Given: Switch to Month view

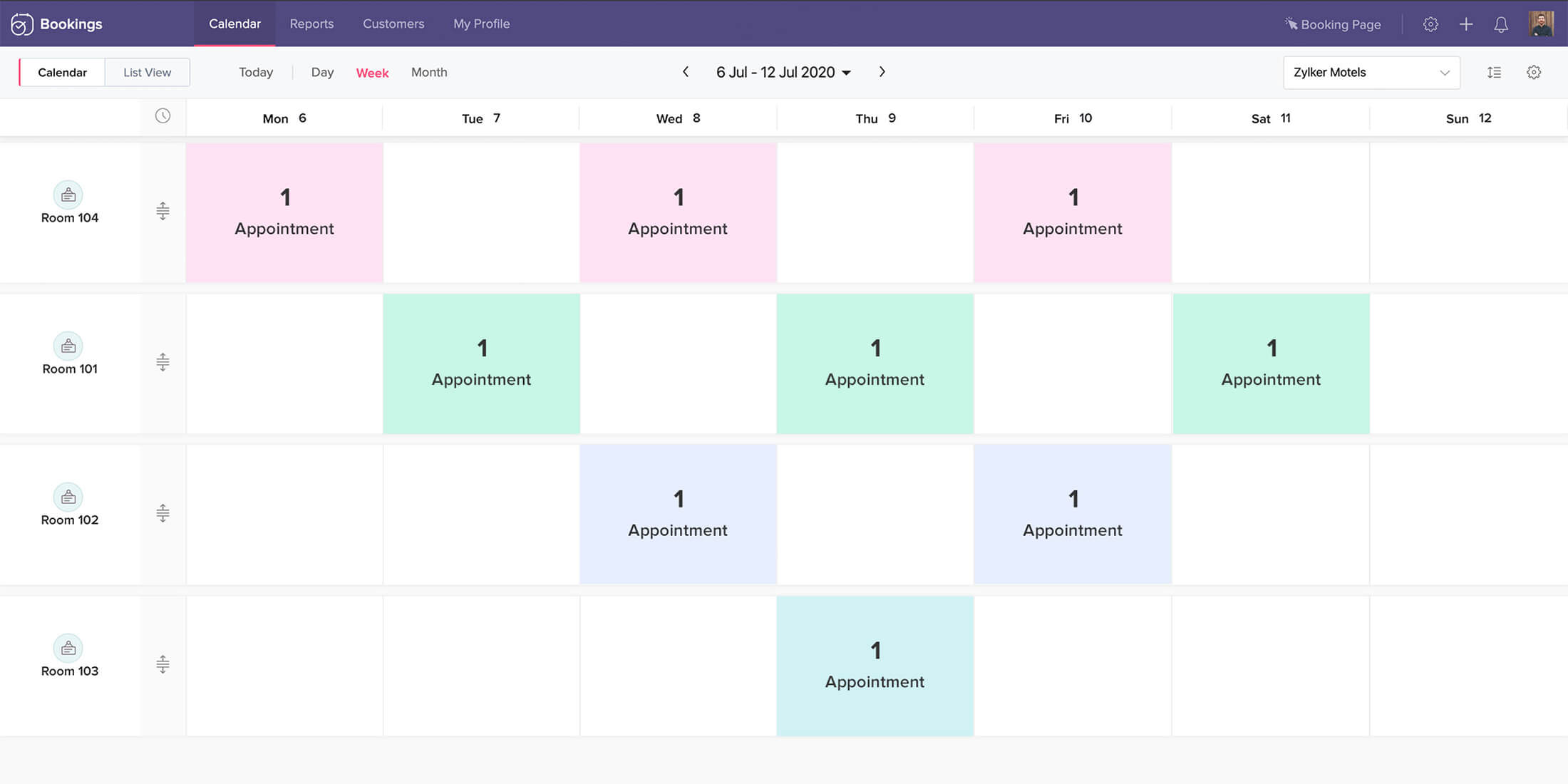Looking at the screenshot, I should pyautogui.click(x=429, y=72).
